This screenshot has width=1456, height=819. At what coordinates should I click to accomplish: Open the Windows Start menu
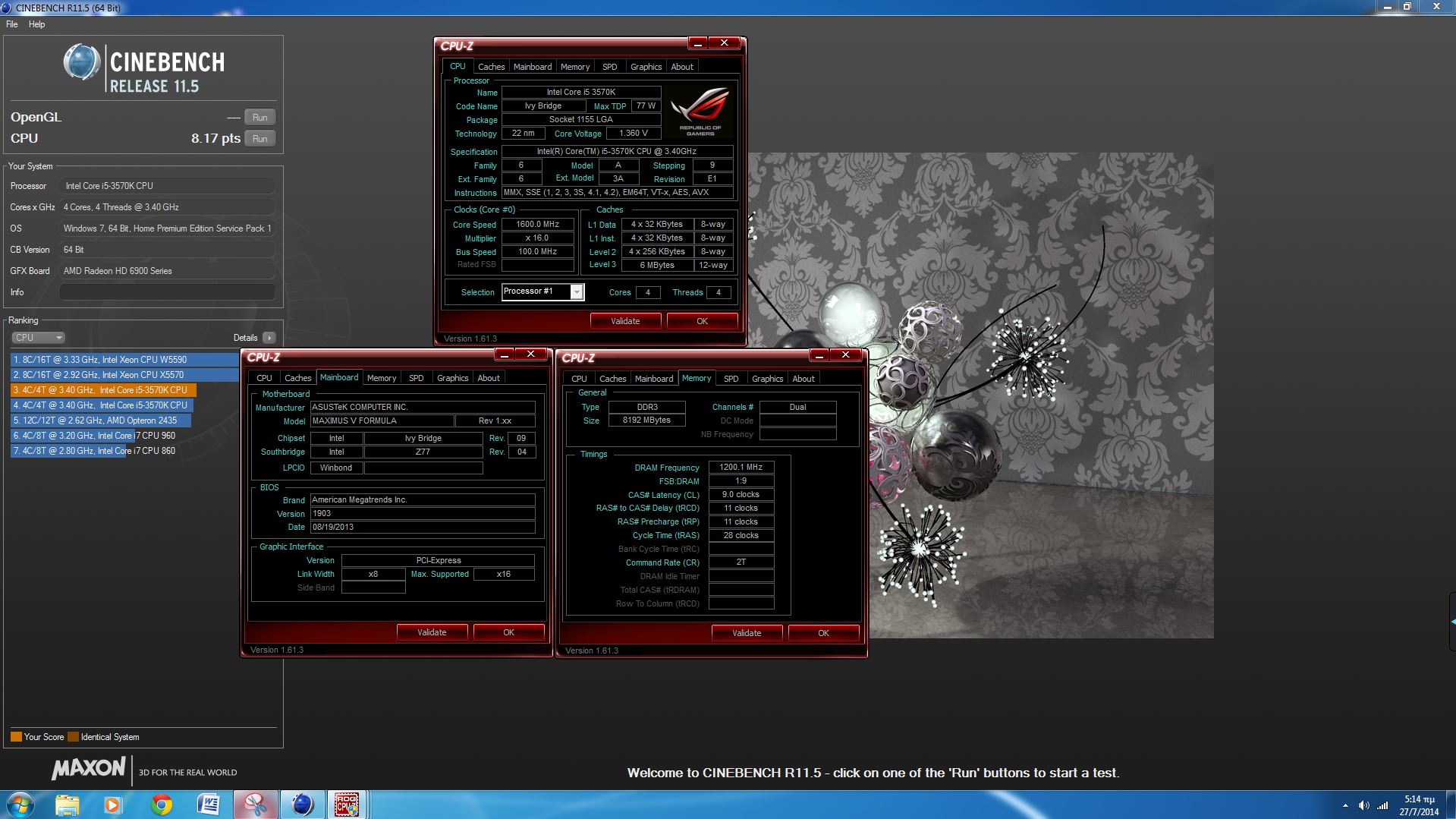pos(20,805)
